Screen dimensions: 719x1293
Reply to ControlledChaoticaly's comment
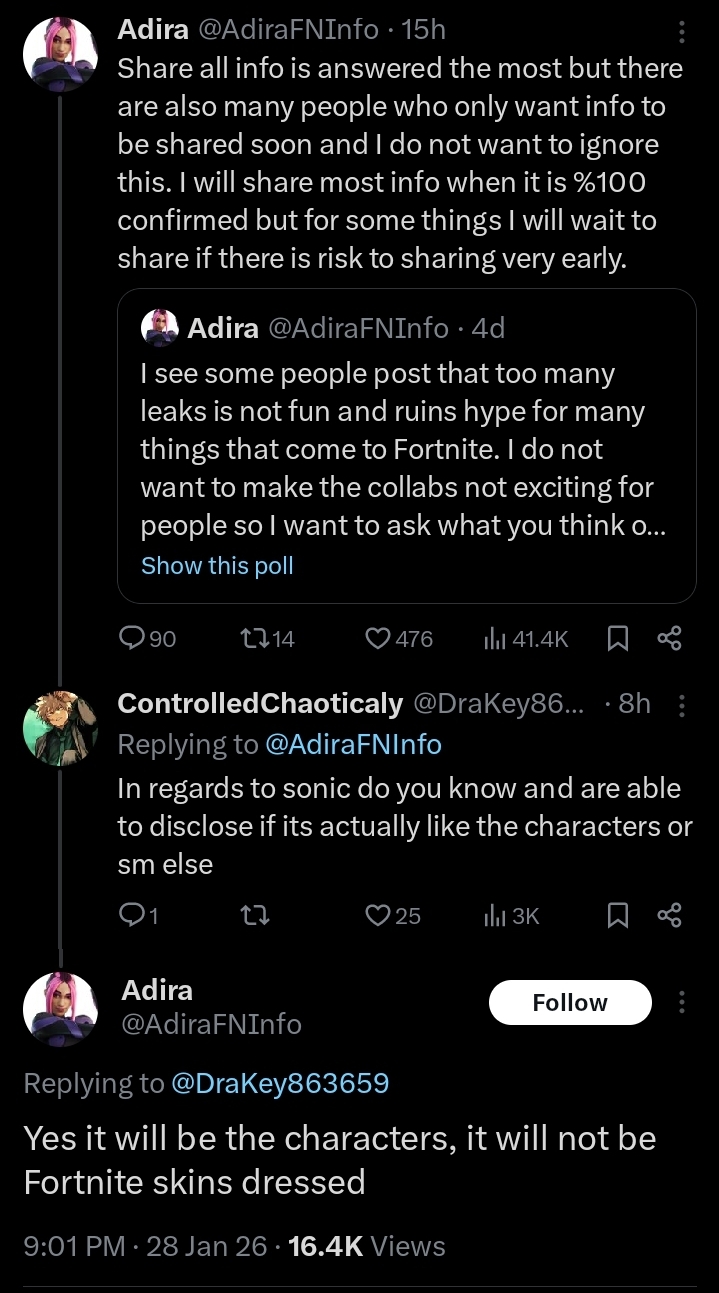pyautogui.click(x=131, y=914)
